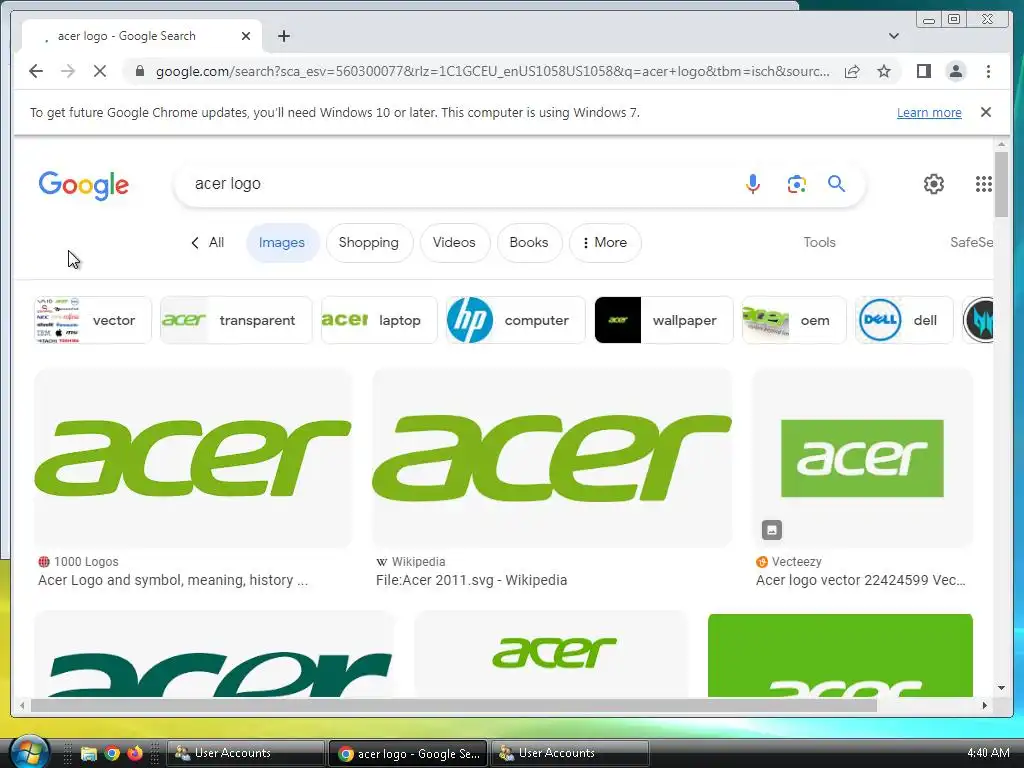The width and height of the screenshot is (1024, 768).
Task: Launch Firefox from the quick launch bar
Action: [135, 754]
